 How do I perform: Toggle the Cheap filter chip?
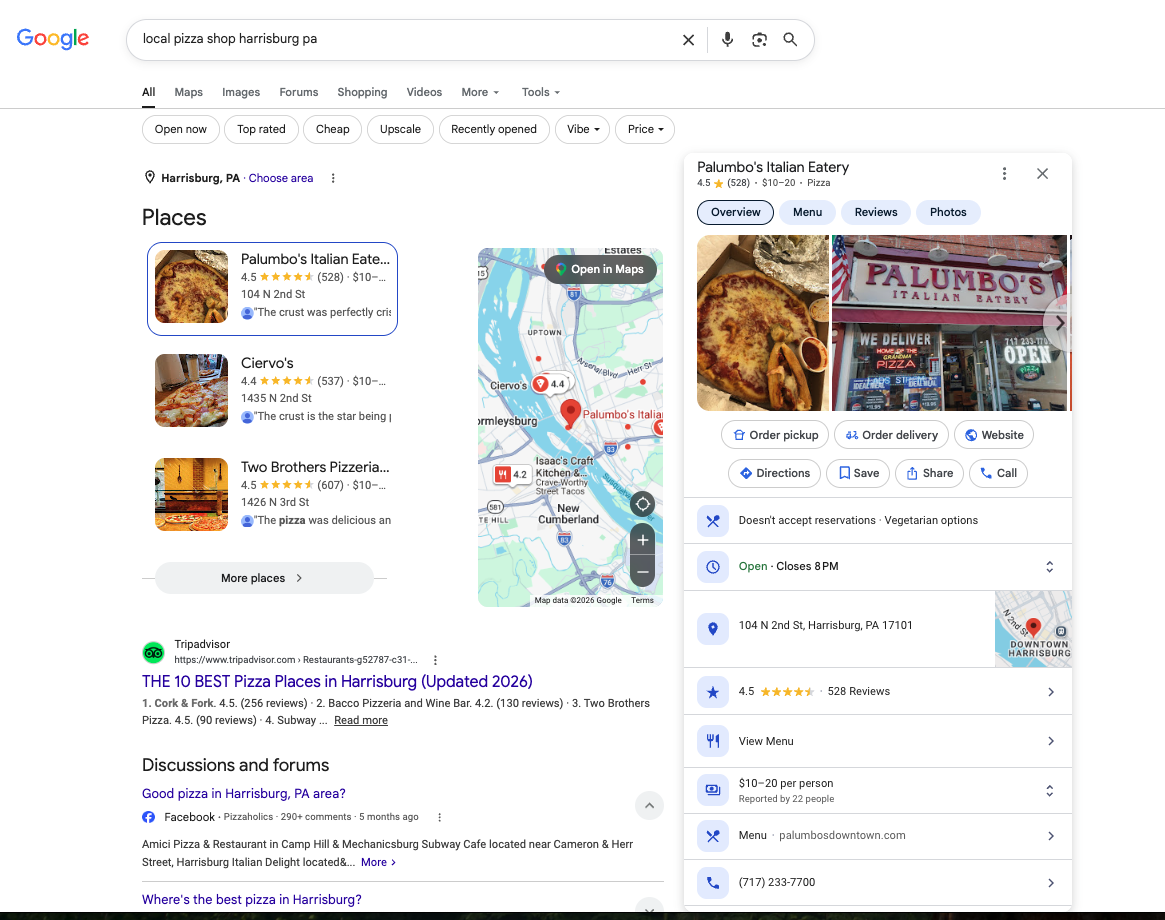click(x=332, y=129)
